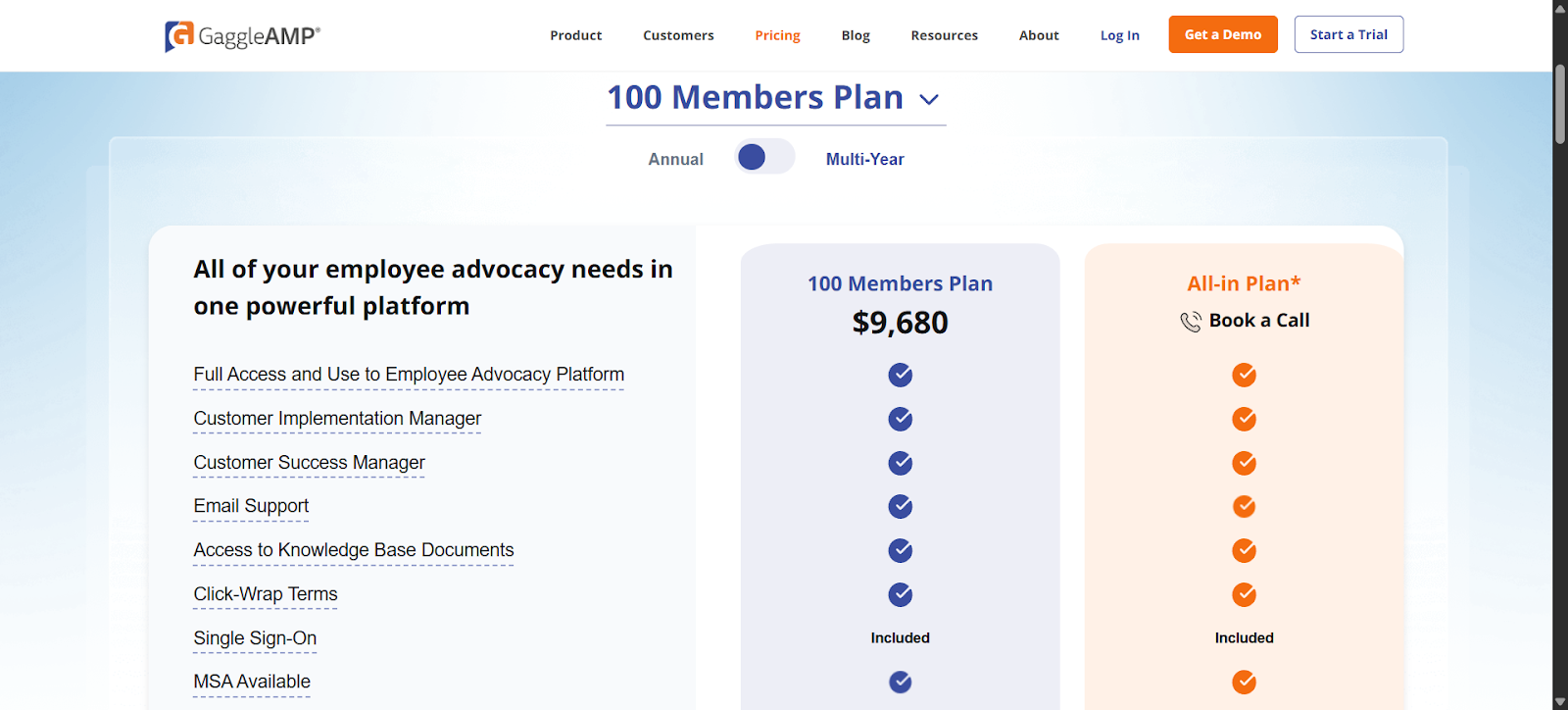Click the scrollbar down arrow

1560,702
